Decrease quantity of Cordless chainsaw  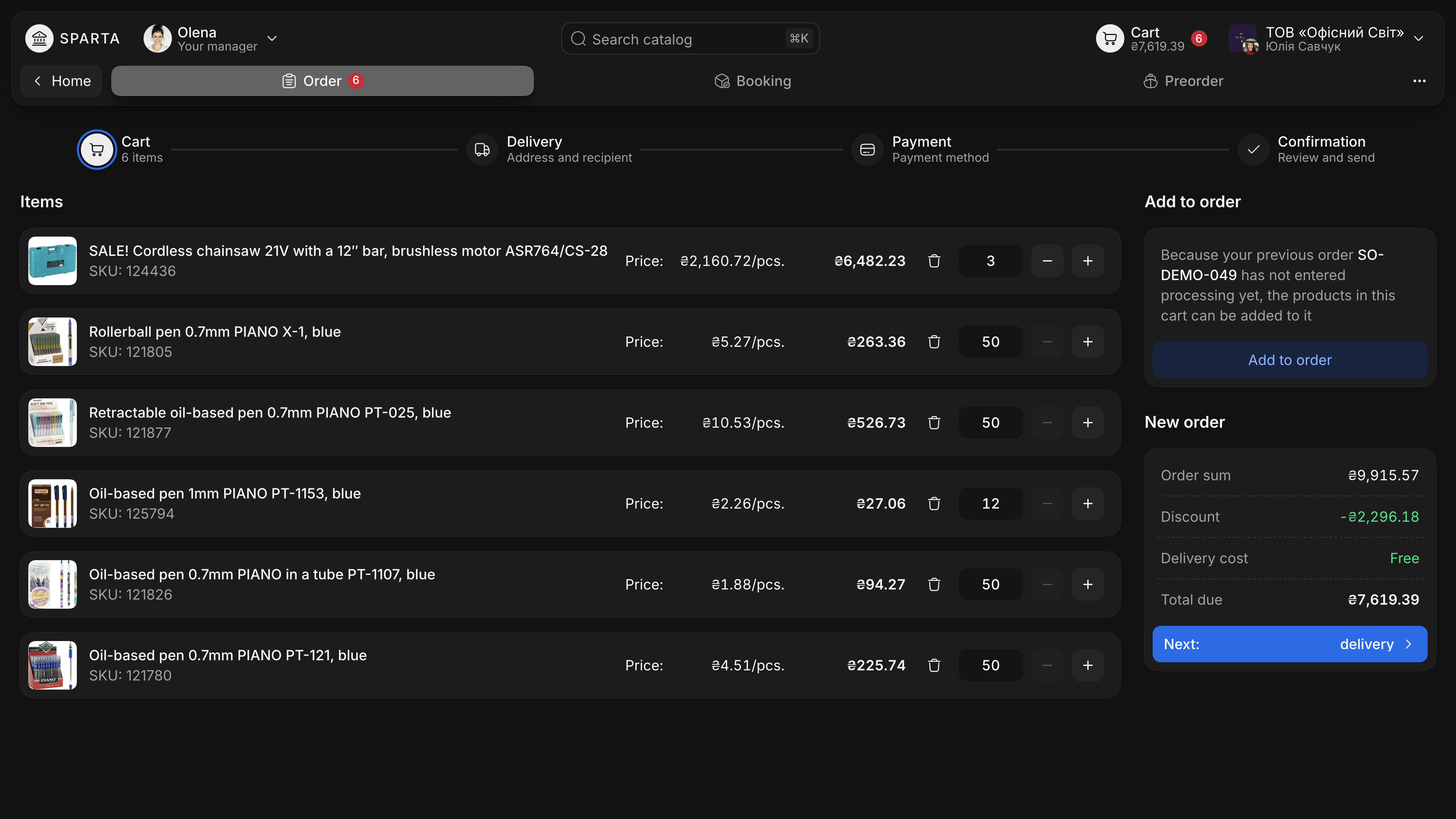[1048, 261]
